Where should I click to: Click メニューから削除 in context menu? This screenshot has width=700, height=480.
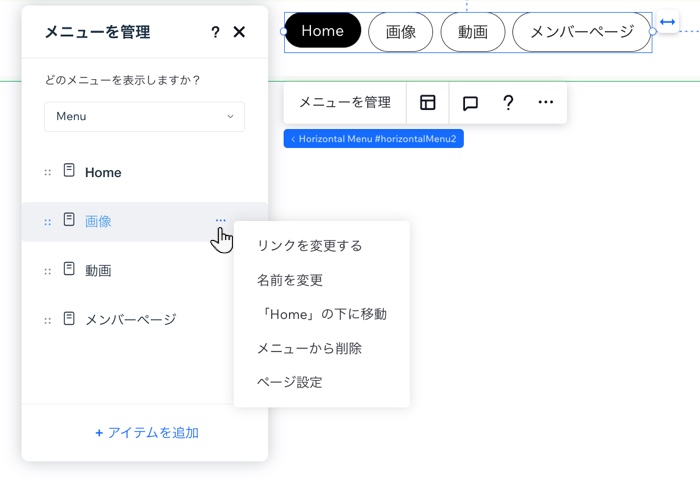point(309,348)
